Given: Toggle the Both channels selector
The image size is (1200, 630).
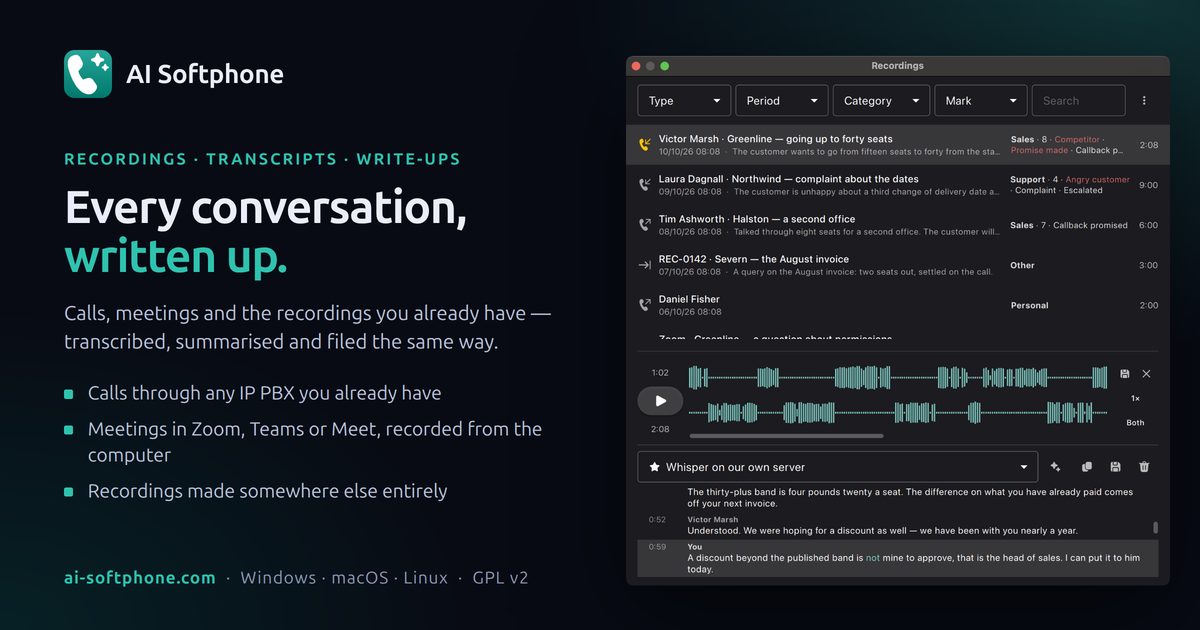Looking at the screenshot, I should click(x=1135, y=423).
